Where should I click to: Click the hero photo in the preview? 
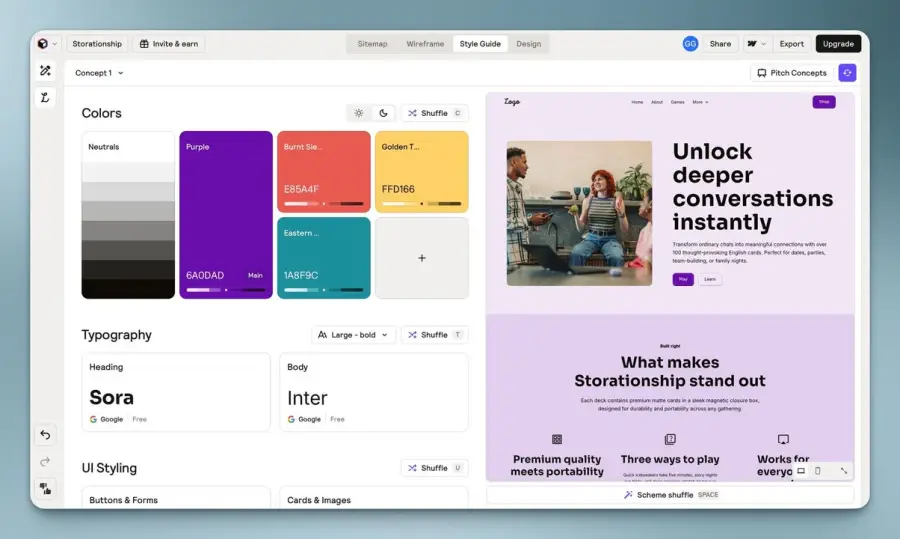point(579,214)
